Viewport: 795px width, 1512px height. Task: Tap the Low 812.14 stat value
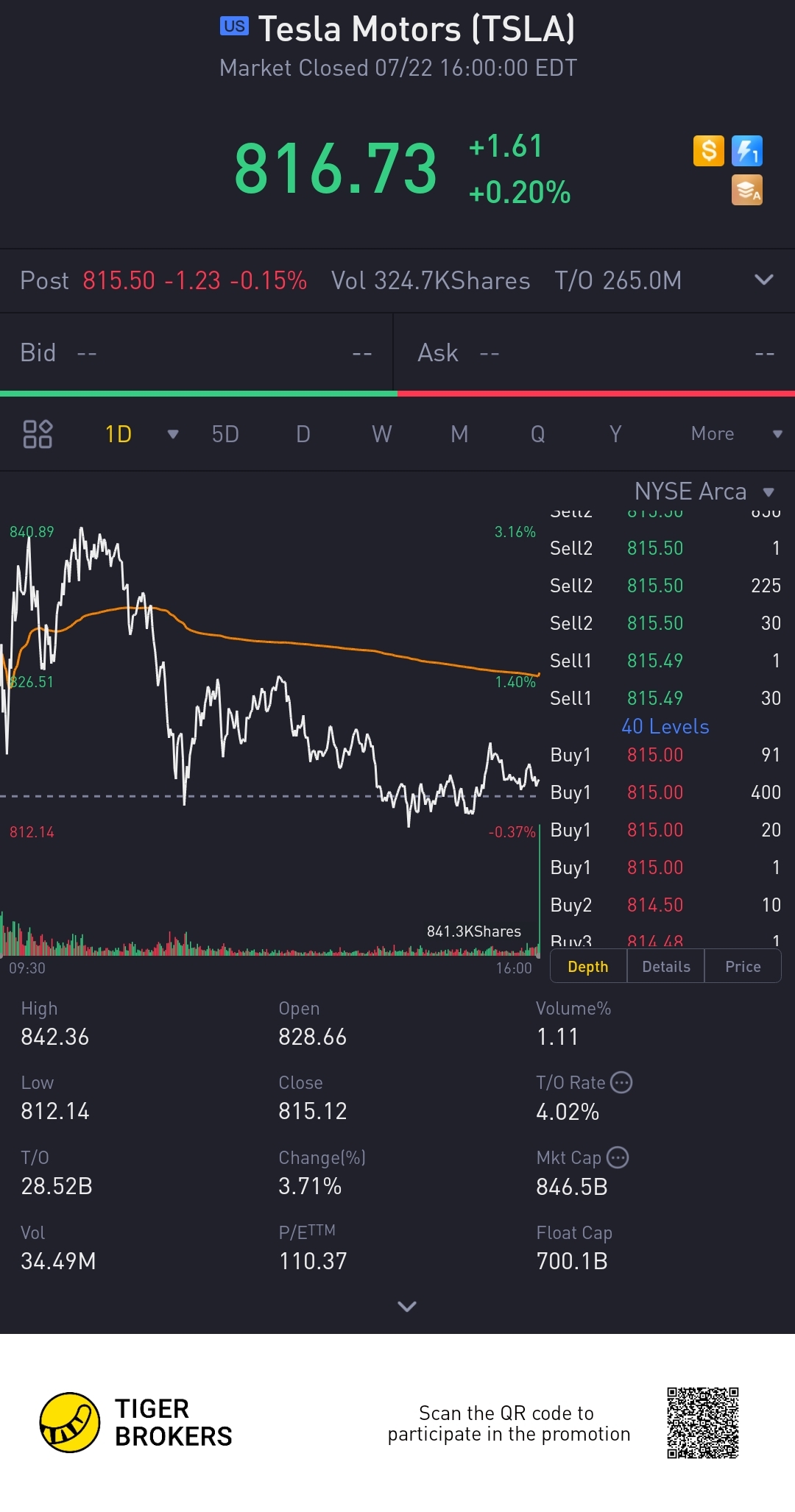[55, 1111]
